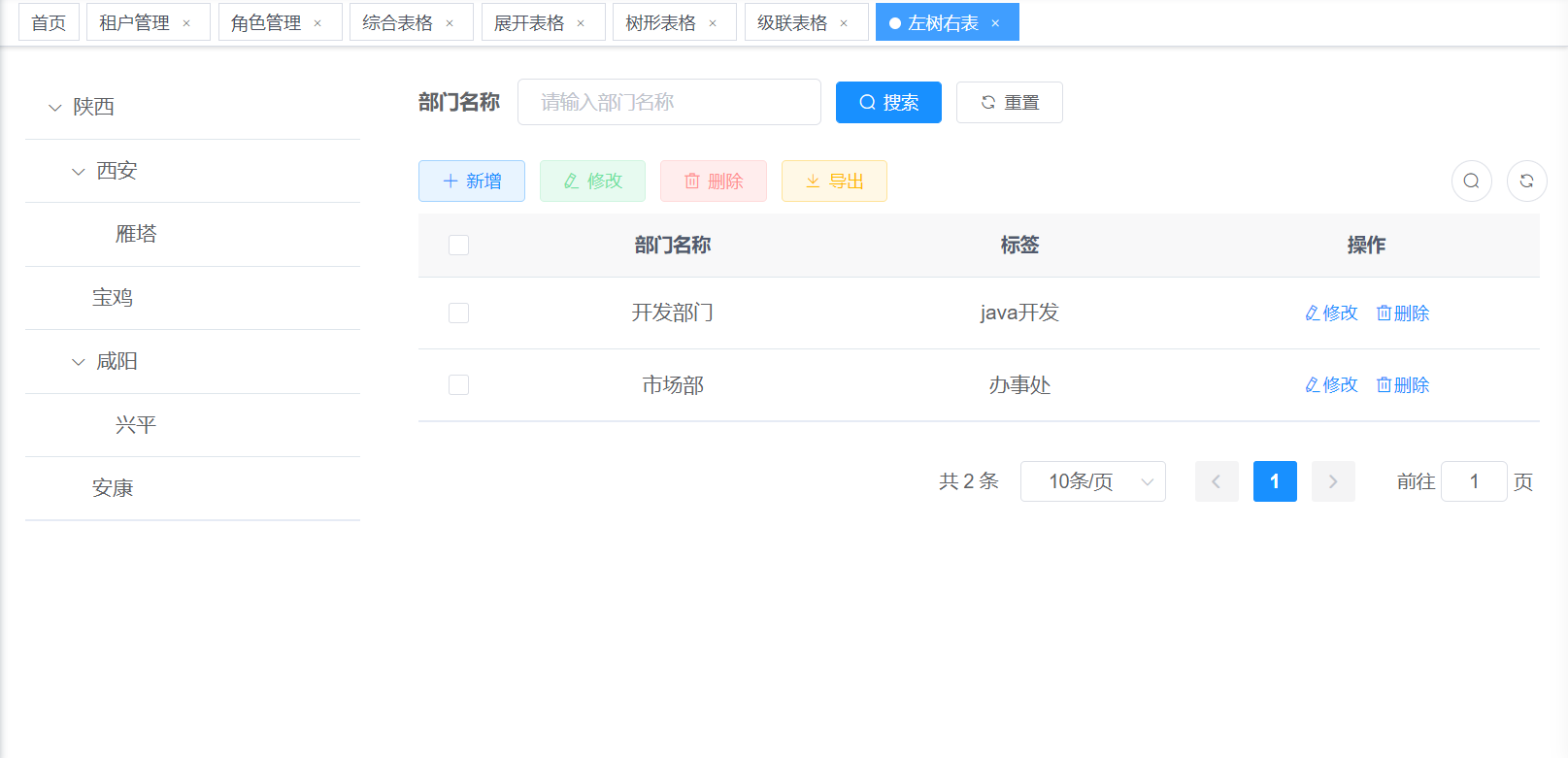Check the 市场部 row checkbox
Screen dimensions: 1568x758
click(458, 384)
